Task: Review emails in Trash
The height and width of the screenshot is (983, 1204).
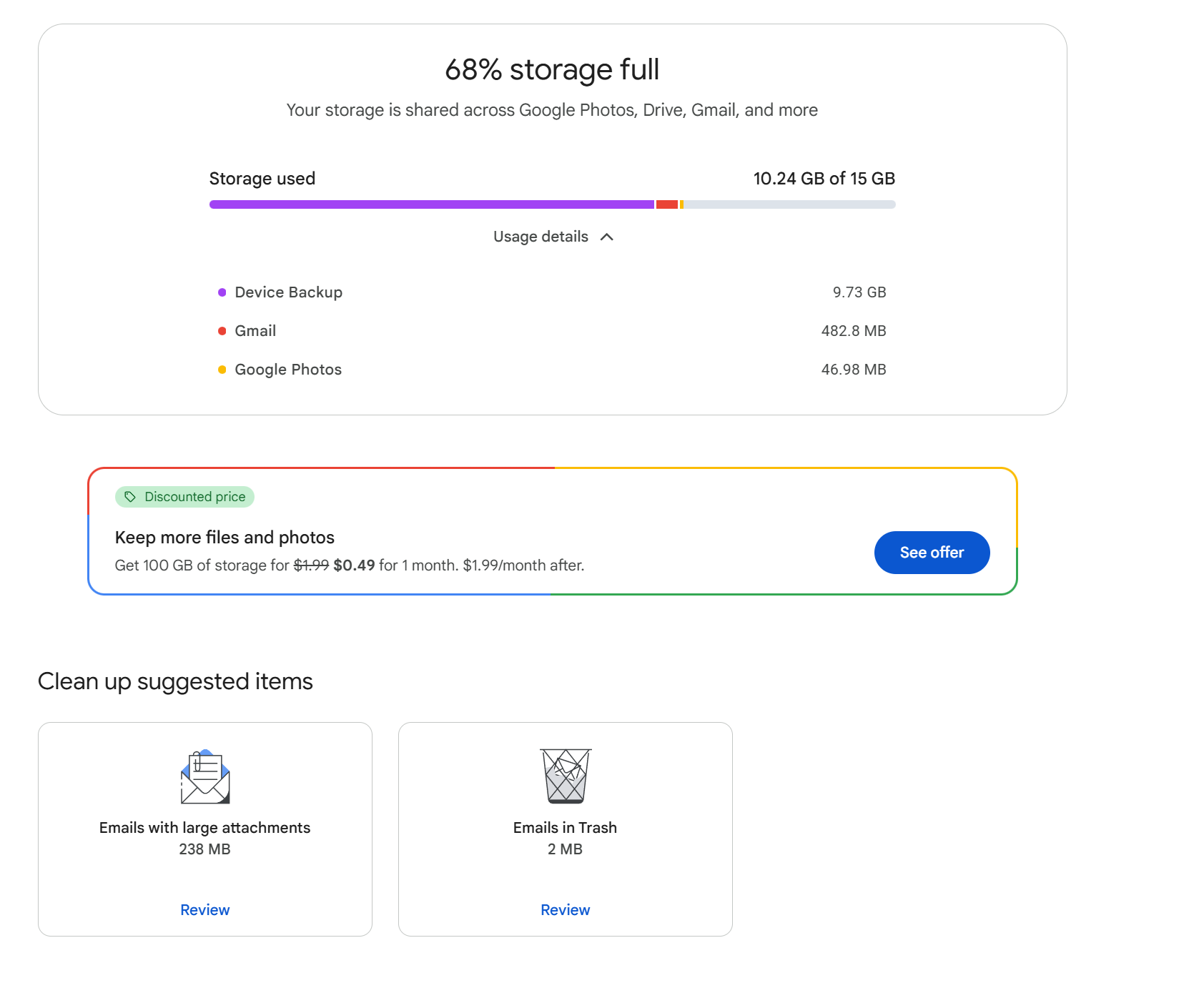Action: coord(566,910)
